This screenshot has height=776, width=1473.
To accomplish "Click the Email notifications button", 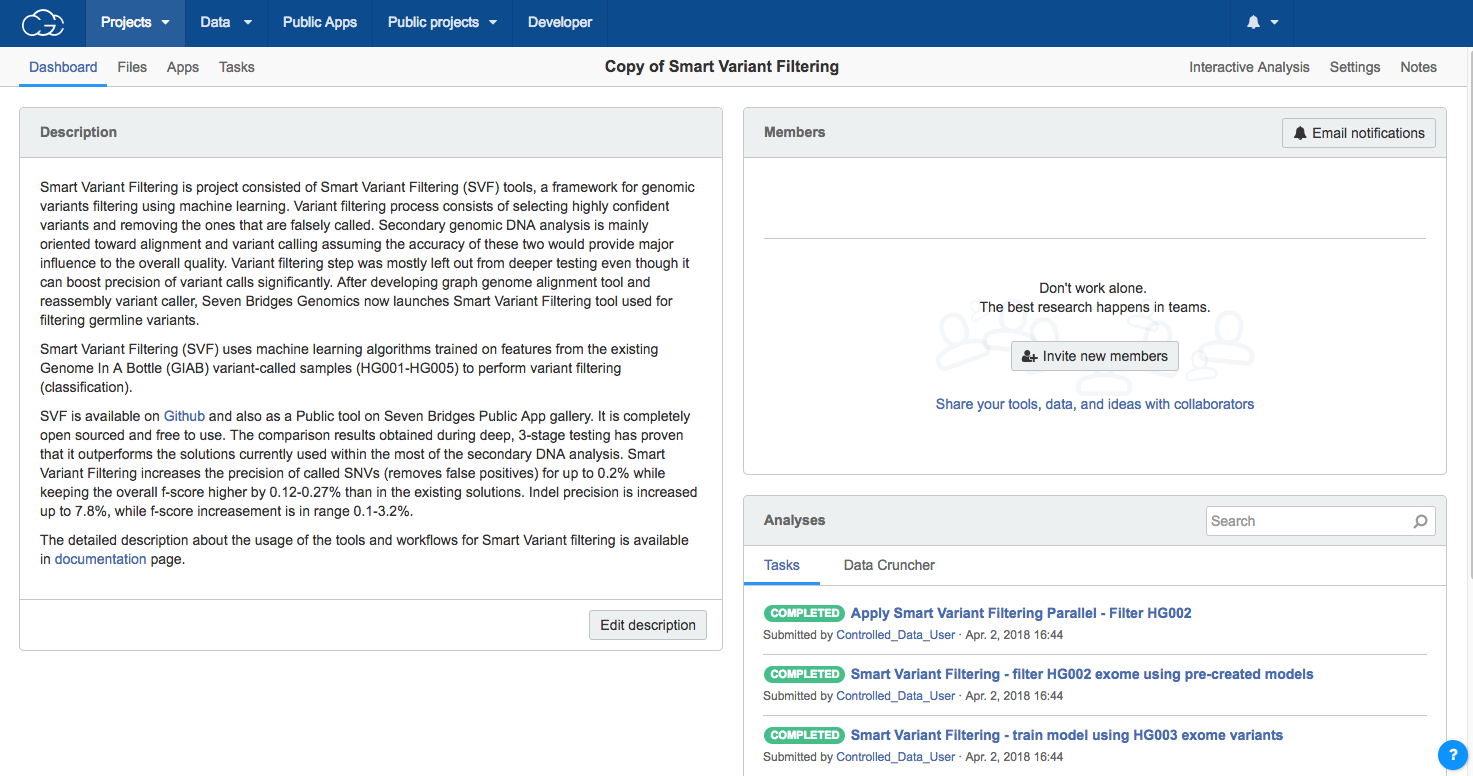I will click(x=1359, y=133).
